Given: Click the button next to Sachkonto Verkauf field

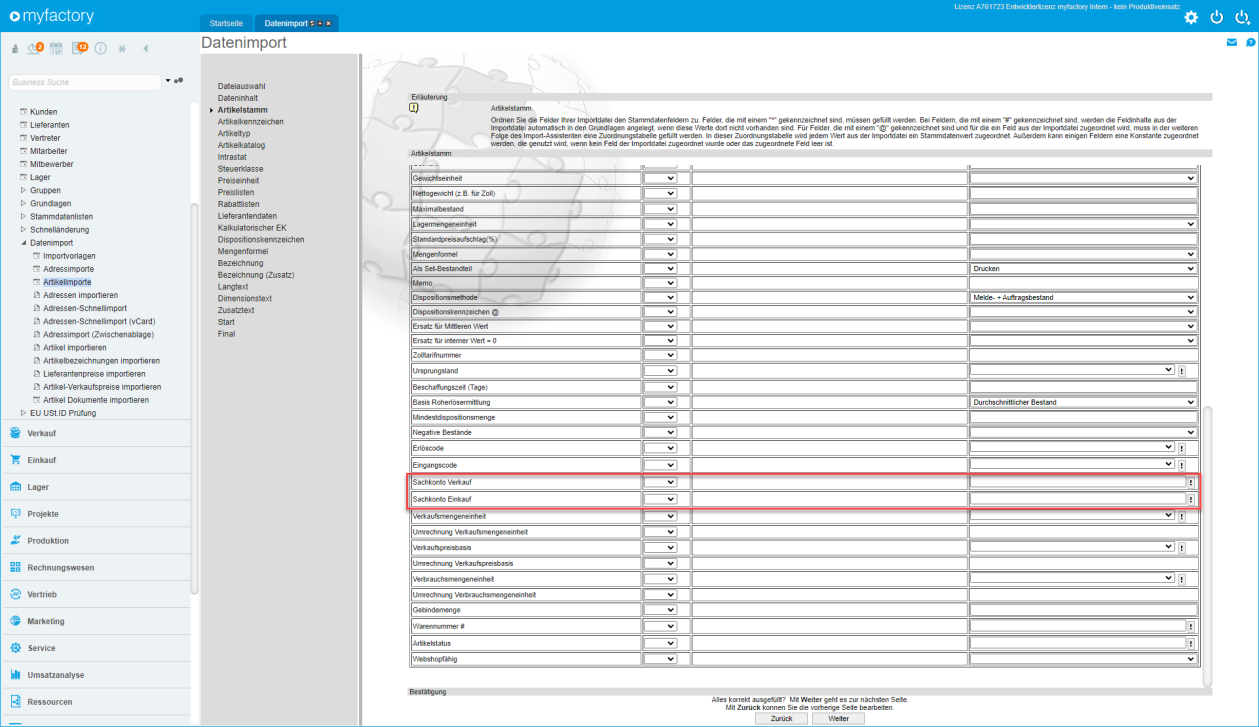Looking at the screenshot, I should coord(1191,483).
